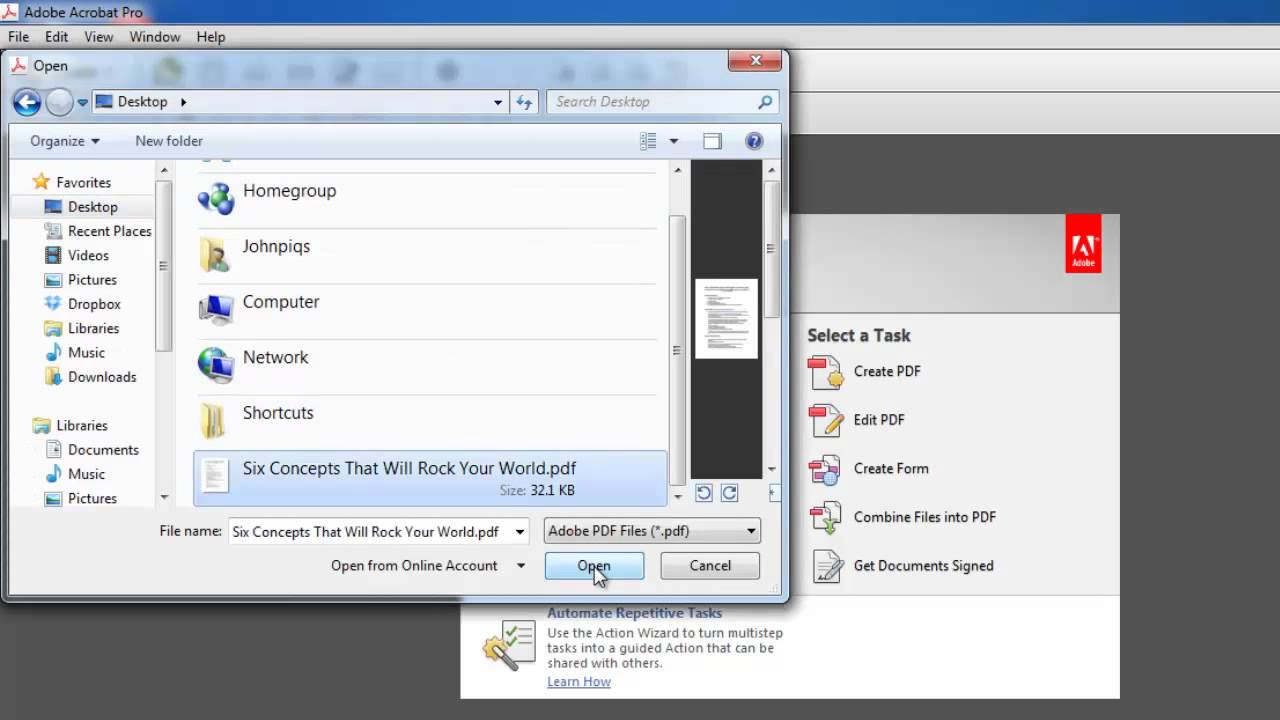Open the Adobe PDF Files type dropdown
The image size is (1280, 720).
click(652, 531)
